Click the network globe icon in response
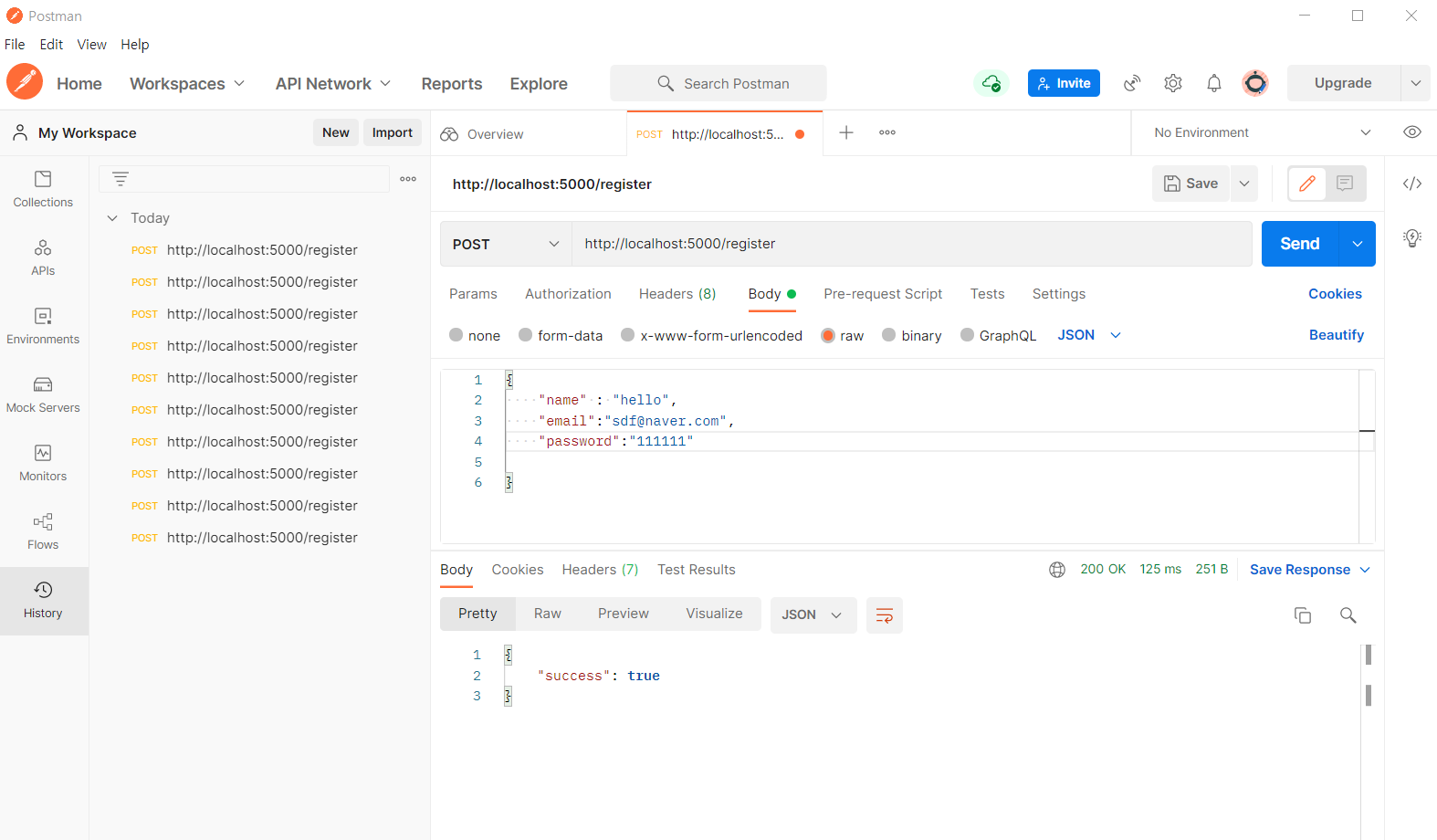 1057,570
